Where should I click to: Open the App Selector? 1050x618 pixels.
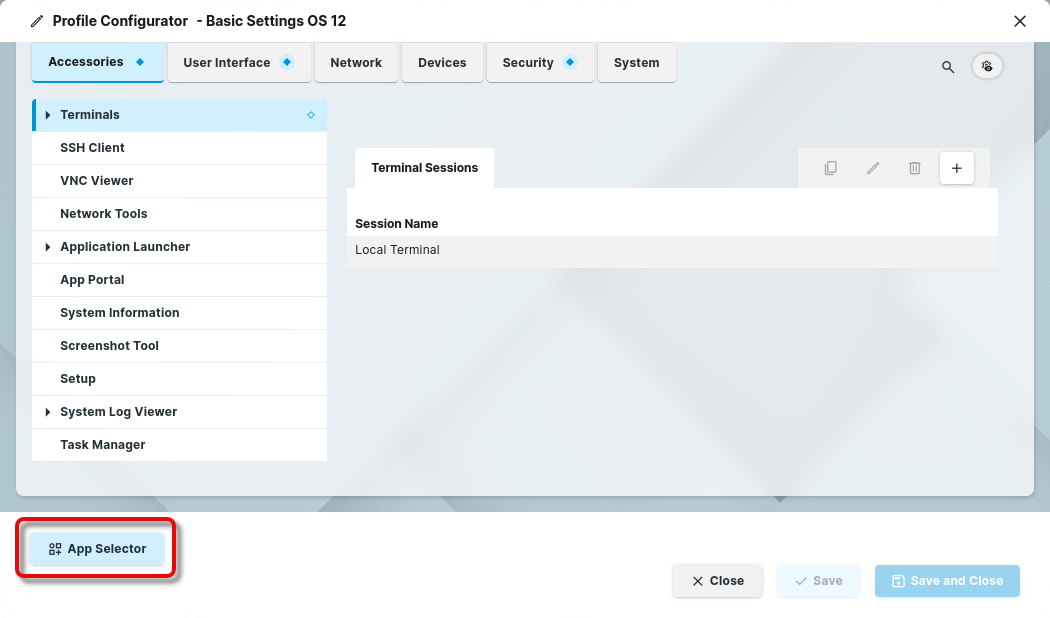click(97, 549)
